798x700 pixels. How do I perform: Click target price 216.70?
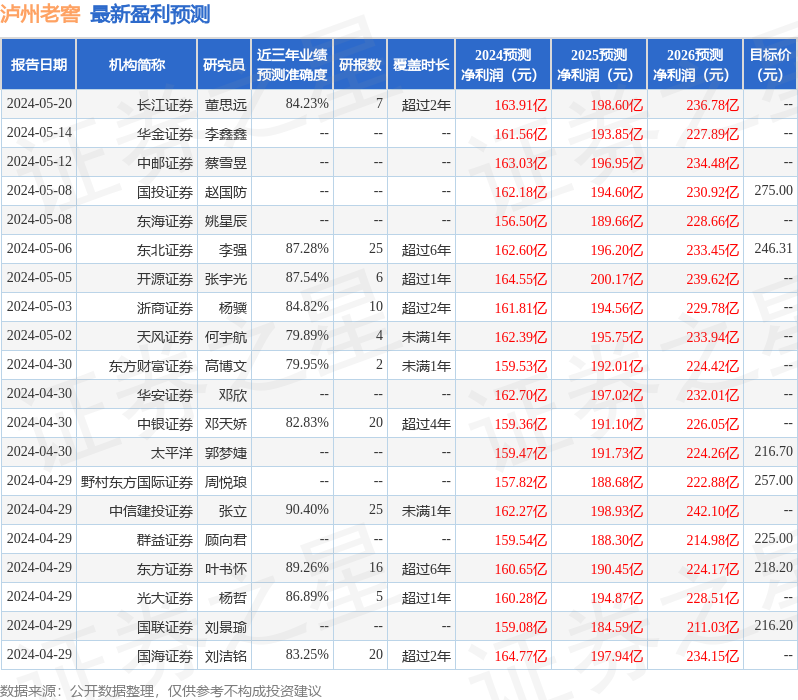click(773, 452)
